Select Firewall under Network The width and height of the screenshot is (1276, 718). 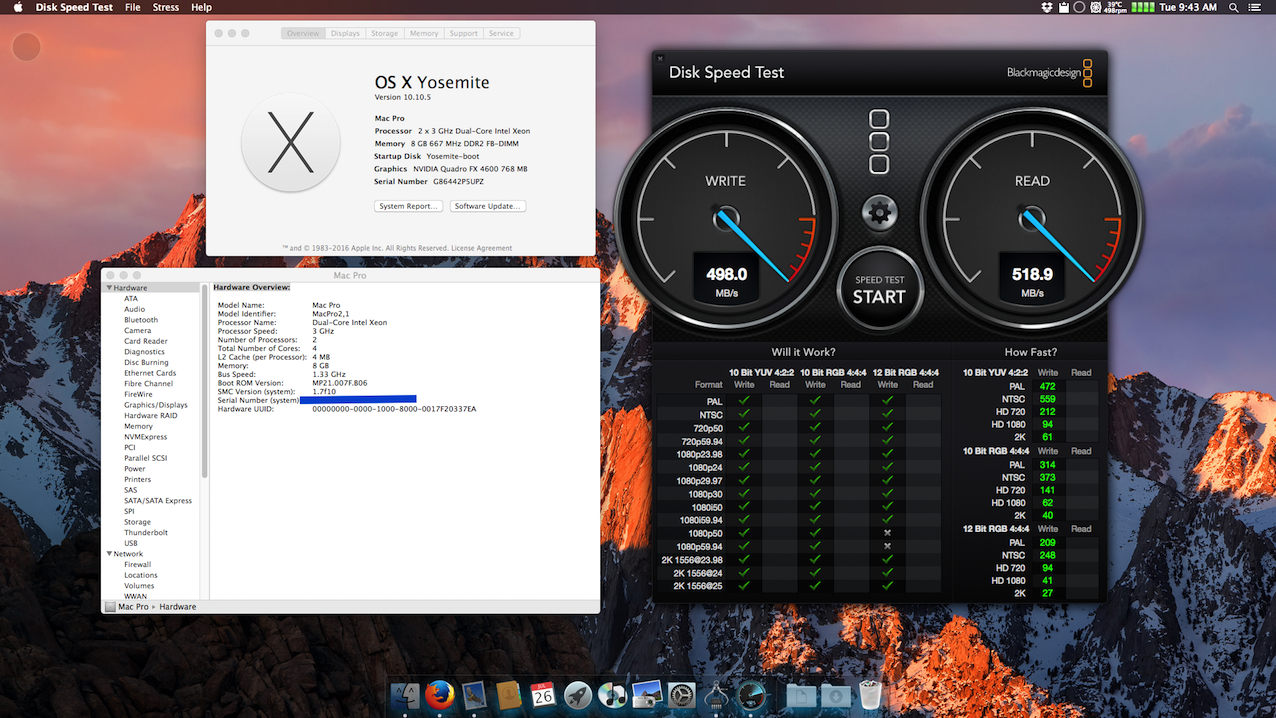(x=138, y=565)
